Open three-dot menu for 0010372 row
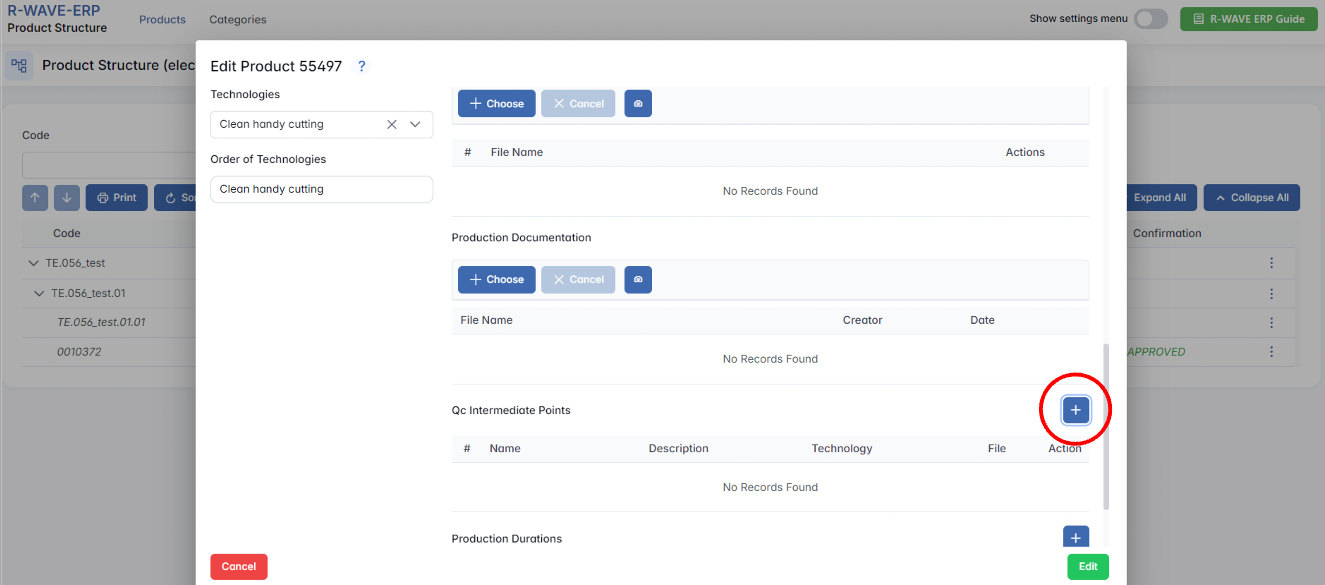Screen dimensions: 1325x585 (1271, 352)
